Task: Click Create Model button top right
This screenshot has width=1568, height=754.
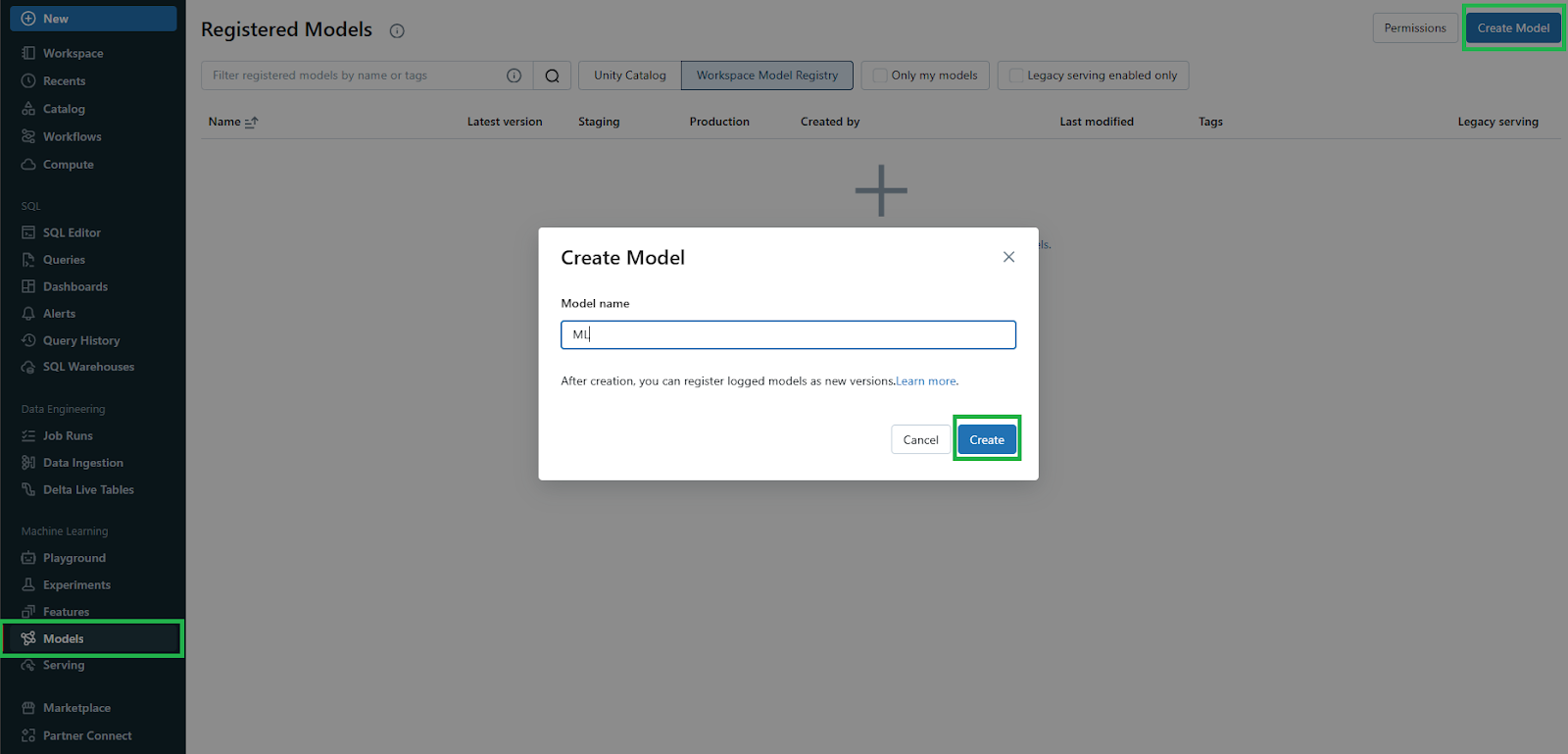Action: point(1513,27)
